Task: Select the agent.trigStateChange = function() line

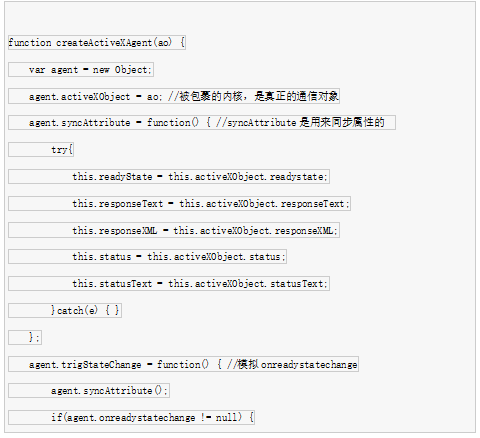Action: pos(183,364)
